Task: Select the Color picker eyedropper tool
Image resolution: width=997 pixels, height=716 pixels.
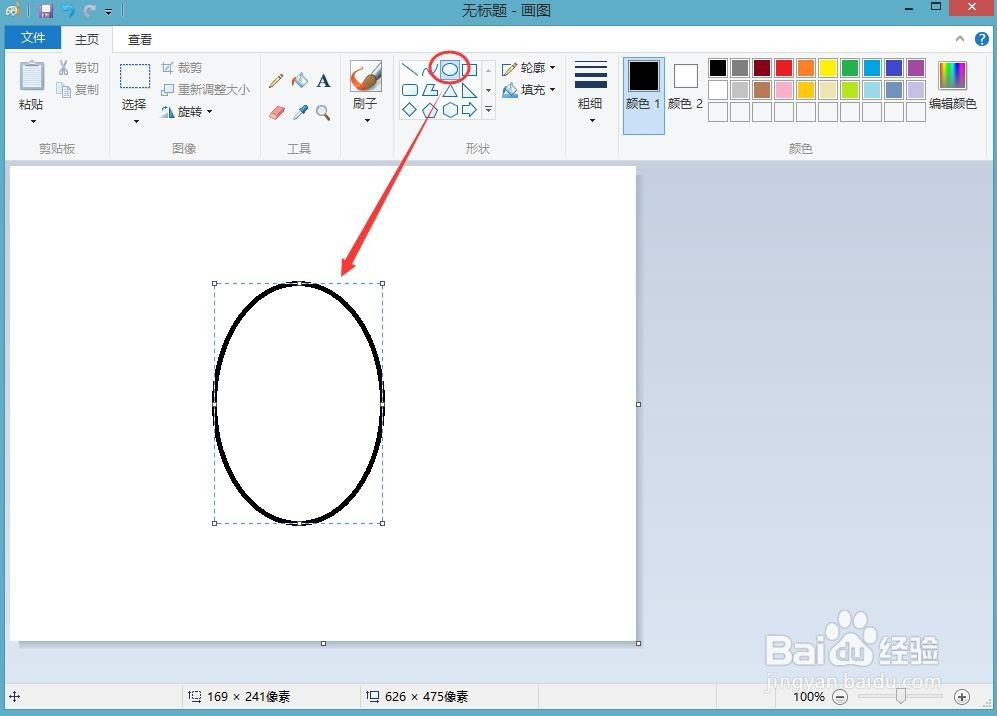Action: [x=302, y=112]
